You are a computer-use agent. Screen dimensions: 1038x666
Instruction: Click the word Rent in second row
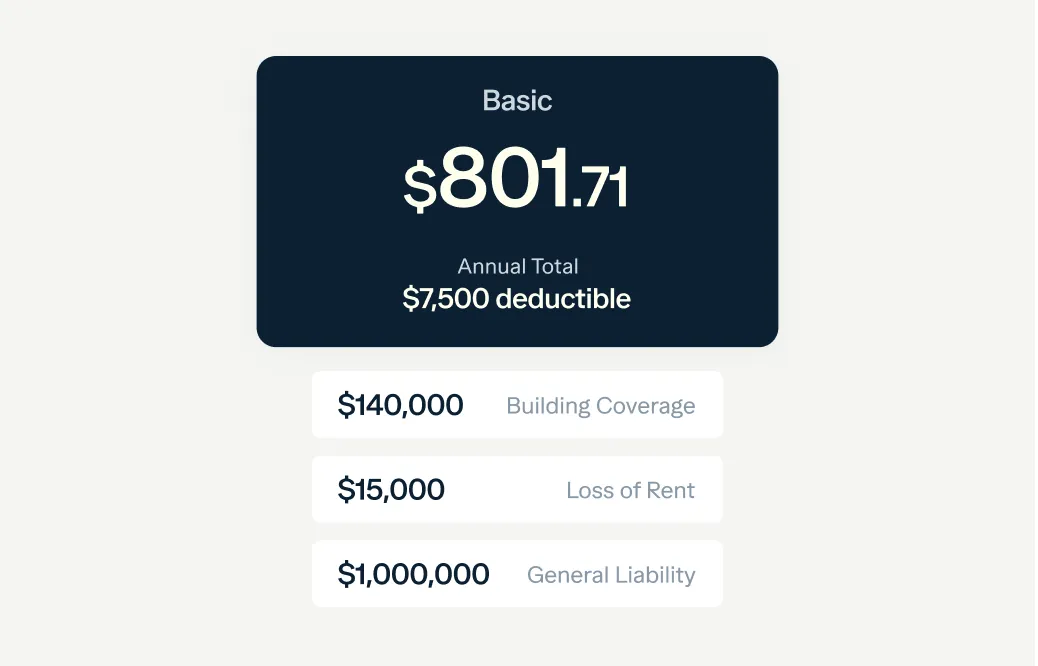(670, 490)
